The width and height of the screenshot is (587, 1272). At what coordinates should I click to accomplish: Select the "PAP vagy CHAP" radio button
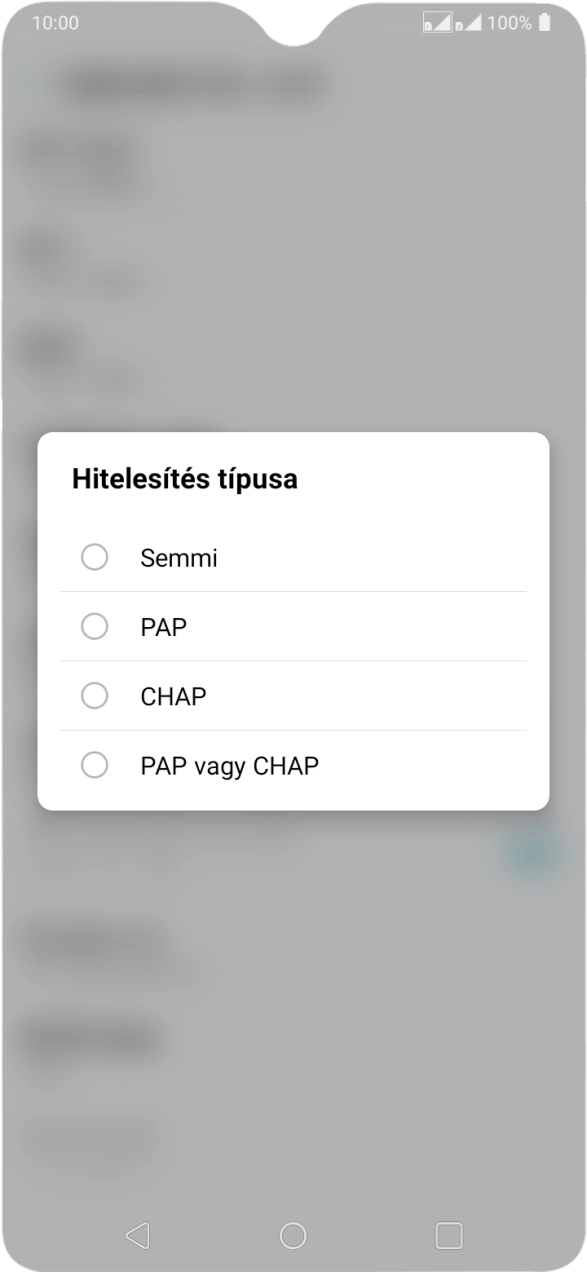(95, 766)
